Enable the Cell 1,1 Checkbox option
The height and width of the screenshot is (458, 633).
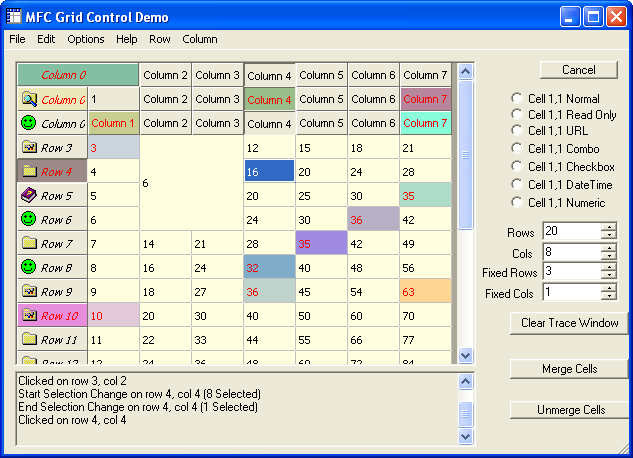pos(517,167)
